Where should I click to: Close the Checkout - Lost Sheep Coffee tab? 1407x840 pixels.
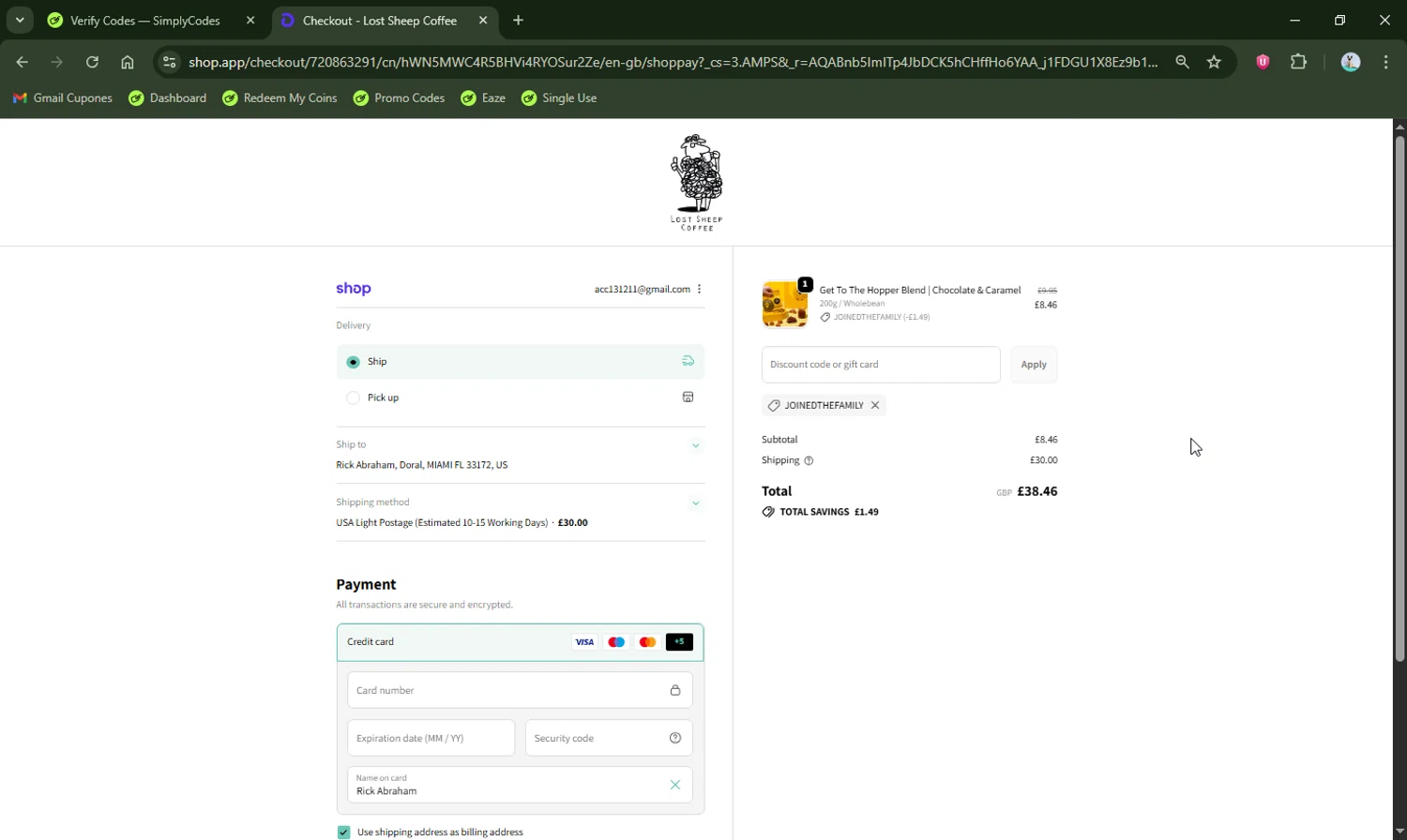tap(483, 21)
